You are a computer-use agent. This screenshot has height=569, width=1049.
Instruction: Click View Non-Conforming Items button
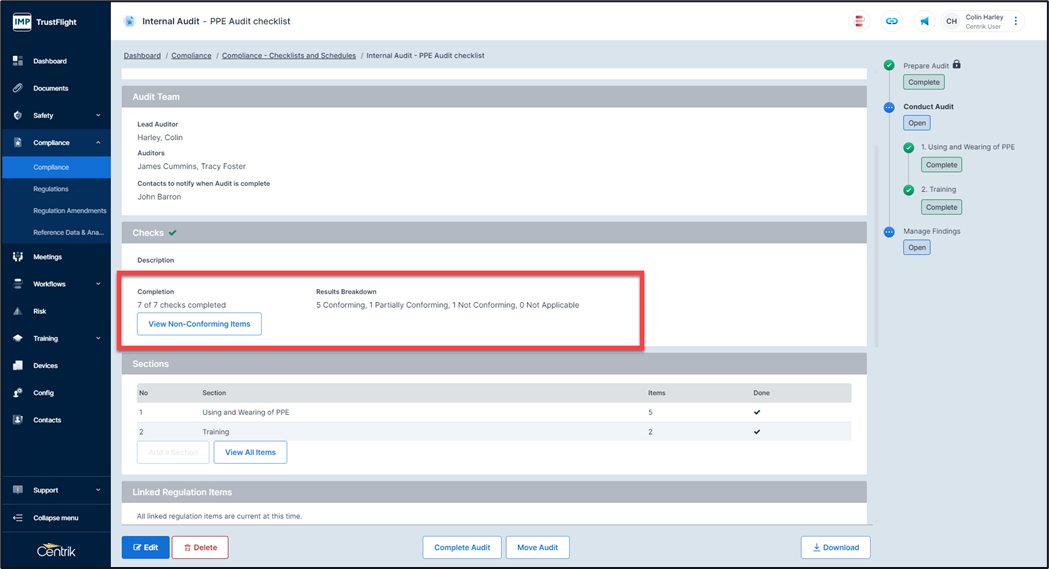point(199,324)
